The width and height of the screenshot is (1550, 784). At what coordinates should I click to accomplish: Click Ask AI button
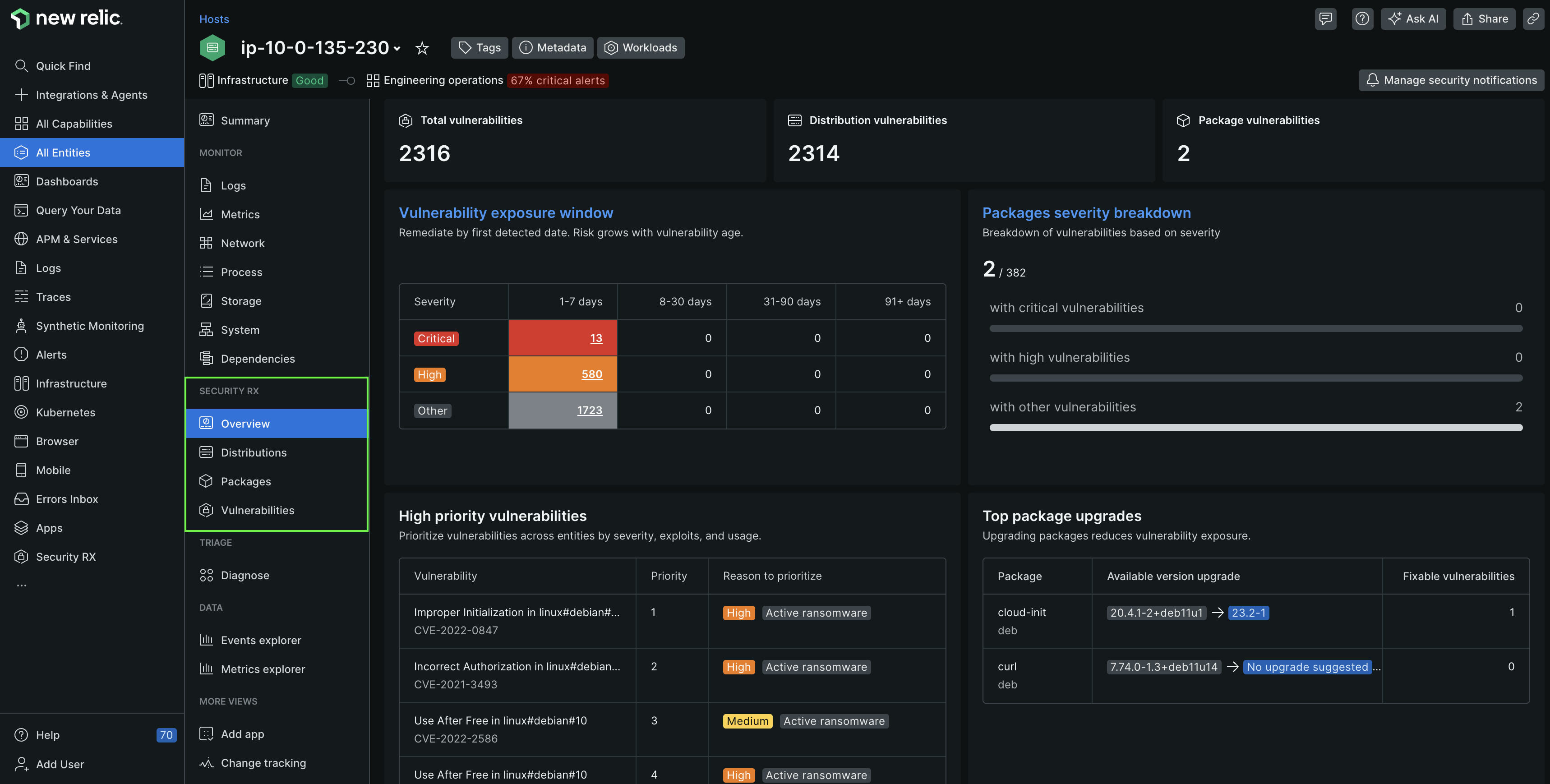(1413, 18)
